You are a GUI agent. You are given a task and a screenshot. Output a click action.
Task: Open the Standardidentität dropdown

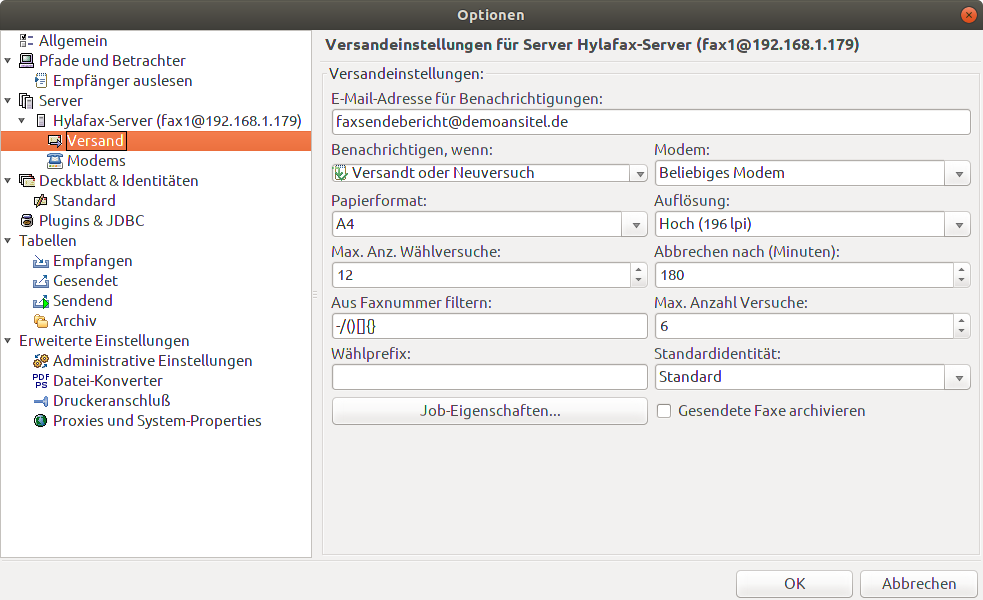click(960, 378)
